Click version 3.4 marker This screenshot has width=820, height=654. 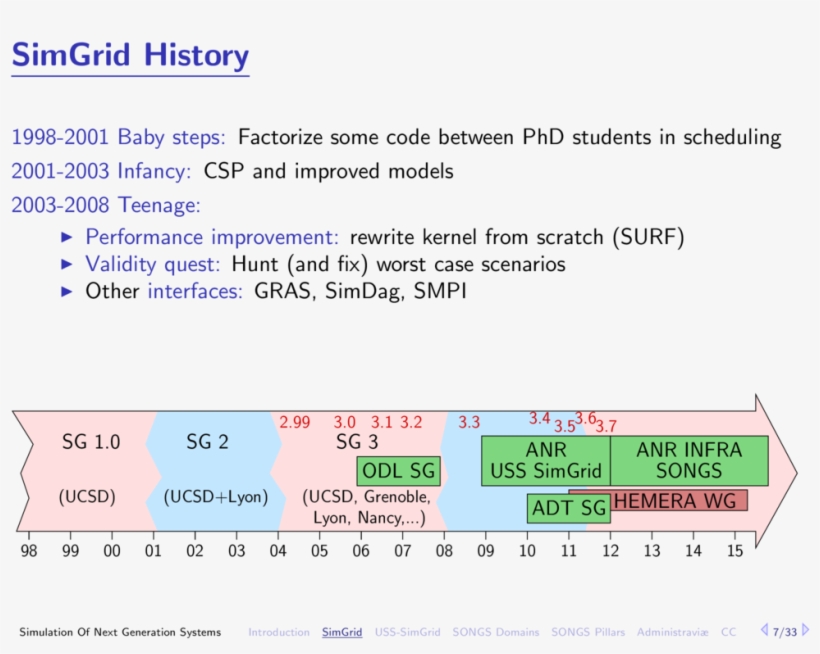[539, 418]
